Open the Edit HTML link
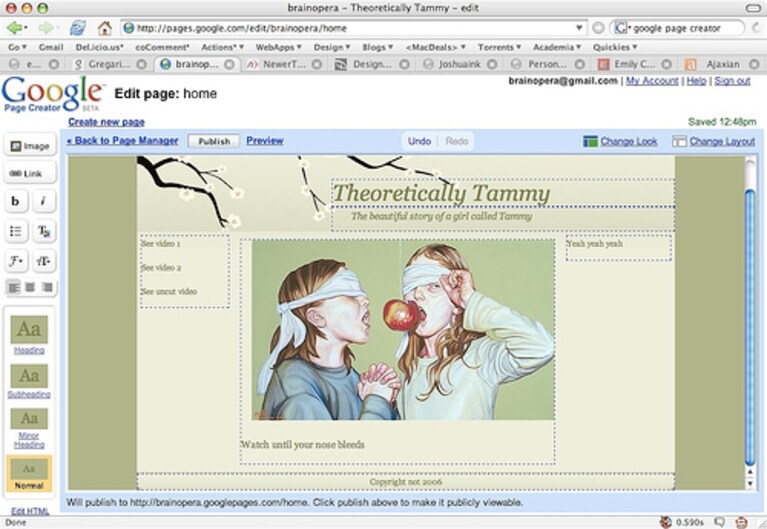 coord(30,511)
